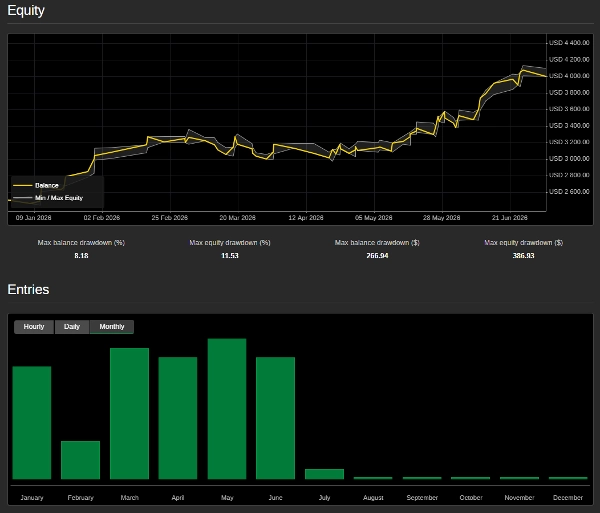Screen dimensions: 600x513
Task: Click the July entries bar
Action: 324,474
